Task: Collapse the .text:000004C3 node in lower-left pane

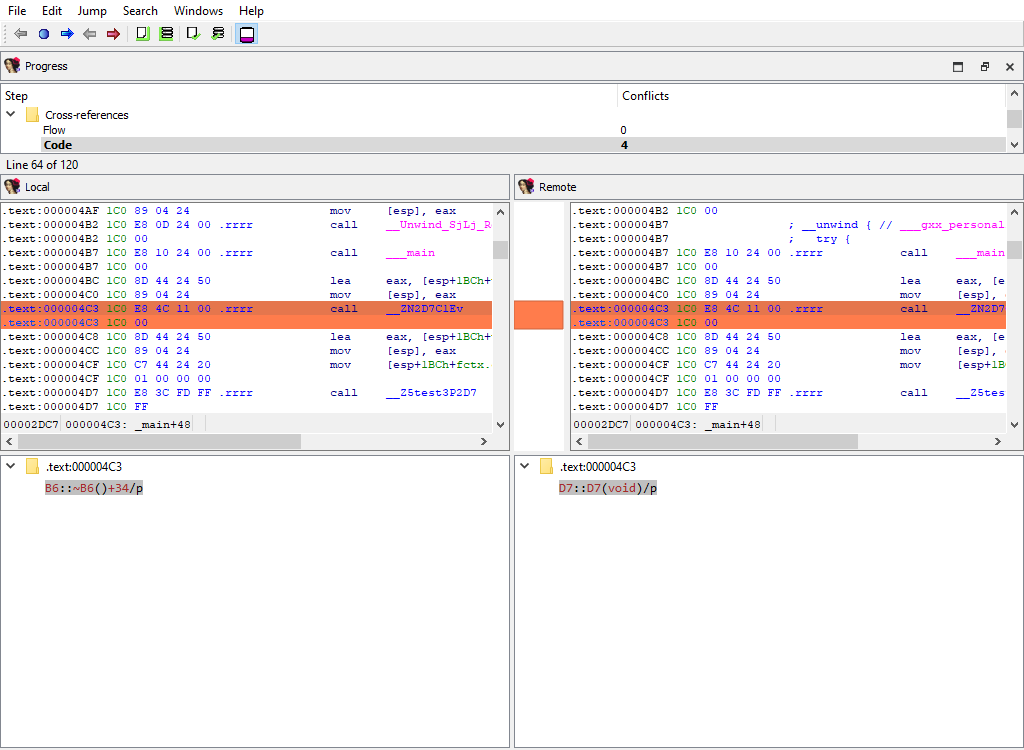Action: click(12, 467)
